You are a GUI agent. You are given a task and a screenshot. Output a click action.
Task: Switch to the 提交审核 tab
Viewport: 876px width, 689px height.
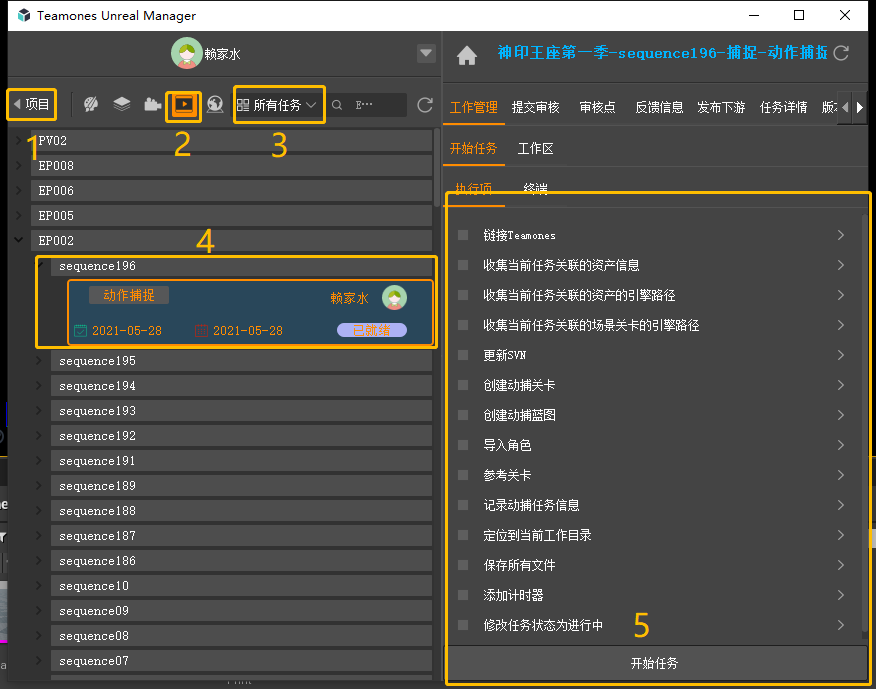coord(535,107)
